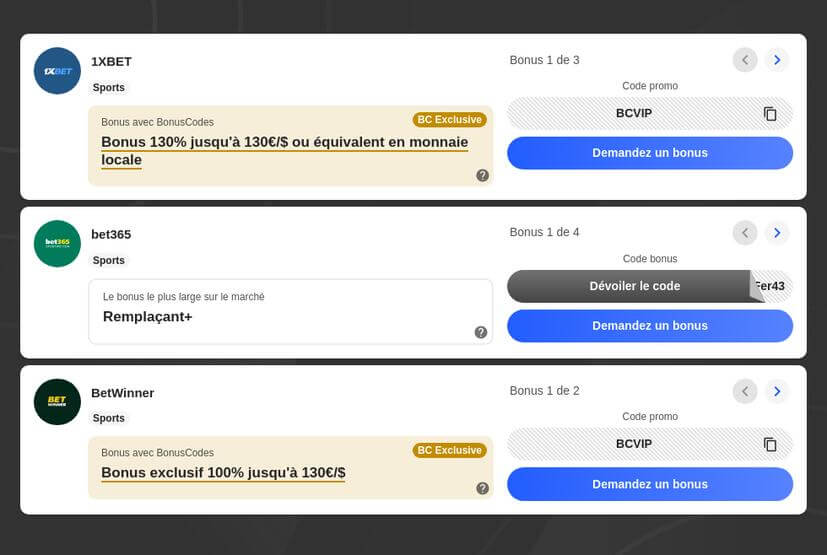Copy the 1XBET promo code BCVIP
Viewport: 827px width, 555px height.
[770, 114]
